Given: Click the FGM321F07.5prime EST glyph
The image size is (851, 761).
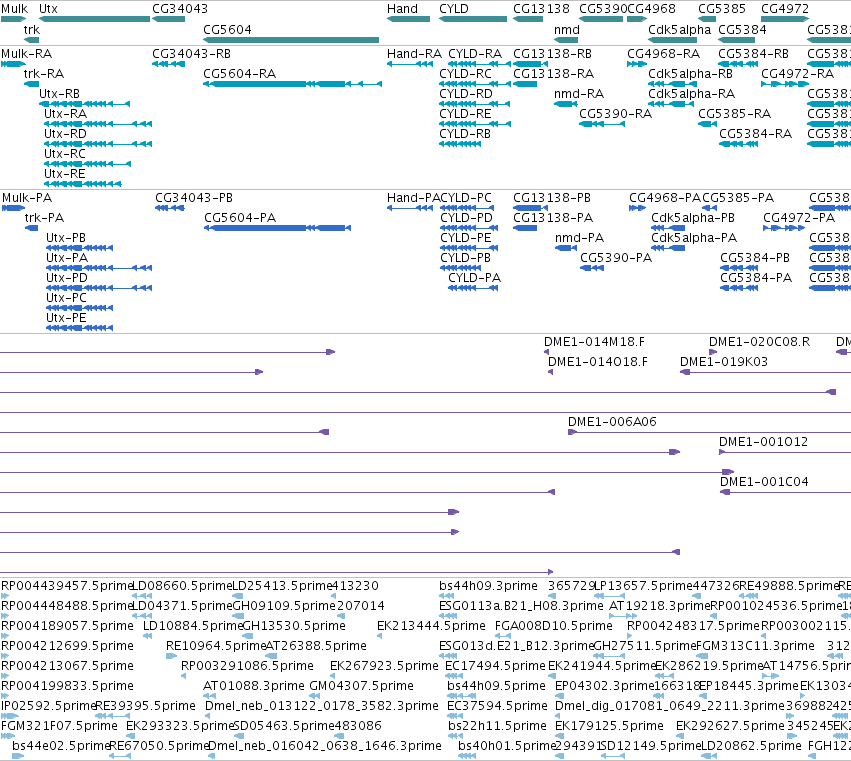Looking at the screenshot, I should pyautogui.click(x=7, y=736).
